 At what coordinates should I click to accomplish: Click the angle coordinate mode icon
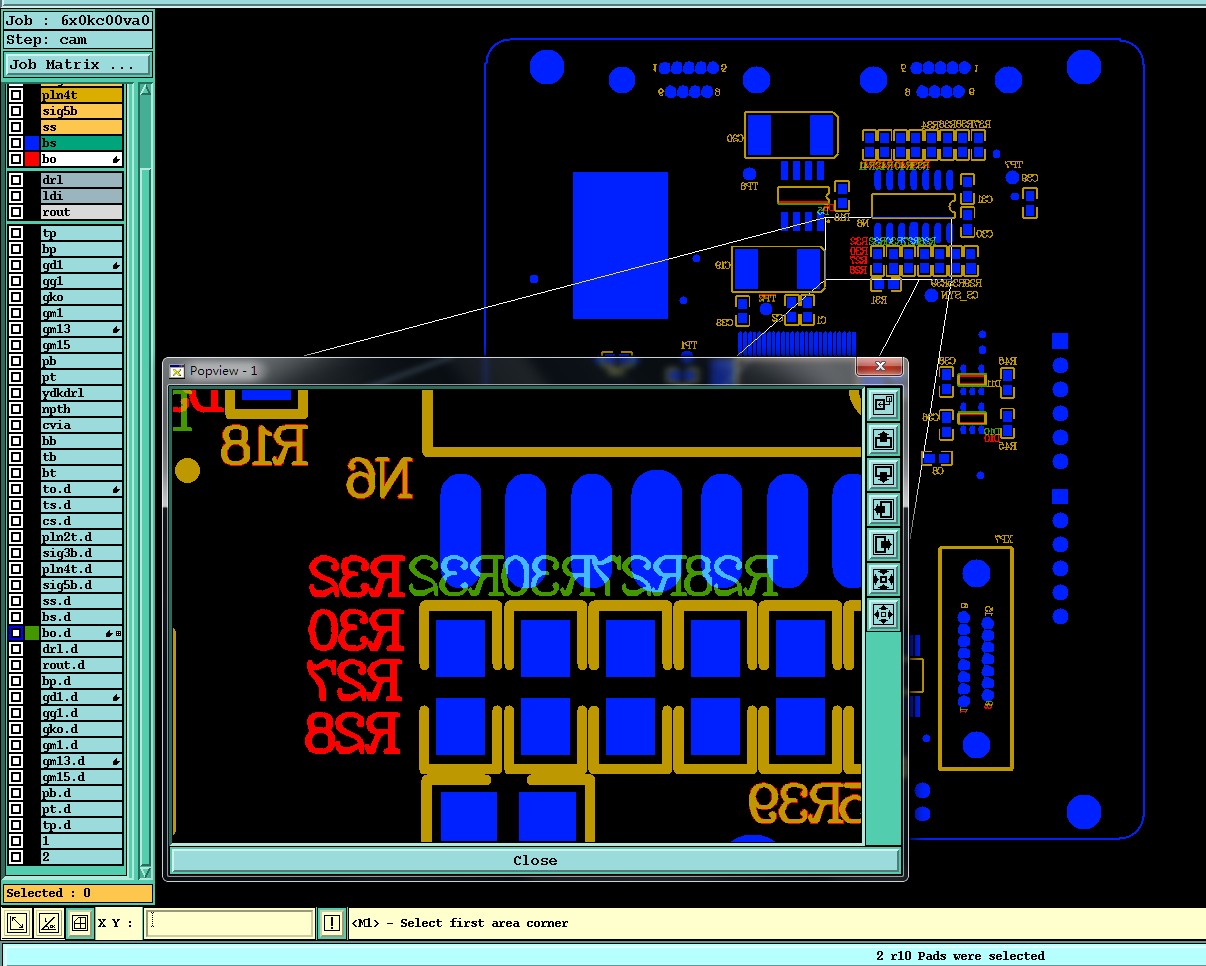coord(48,923)
